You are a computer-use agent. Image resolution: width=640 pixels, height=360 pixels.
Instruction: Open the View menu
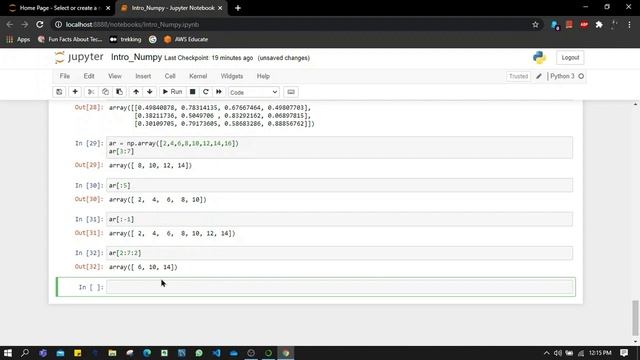tap(115, 76)
